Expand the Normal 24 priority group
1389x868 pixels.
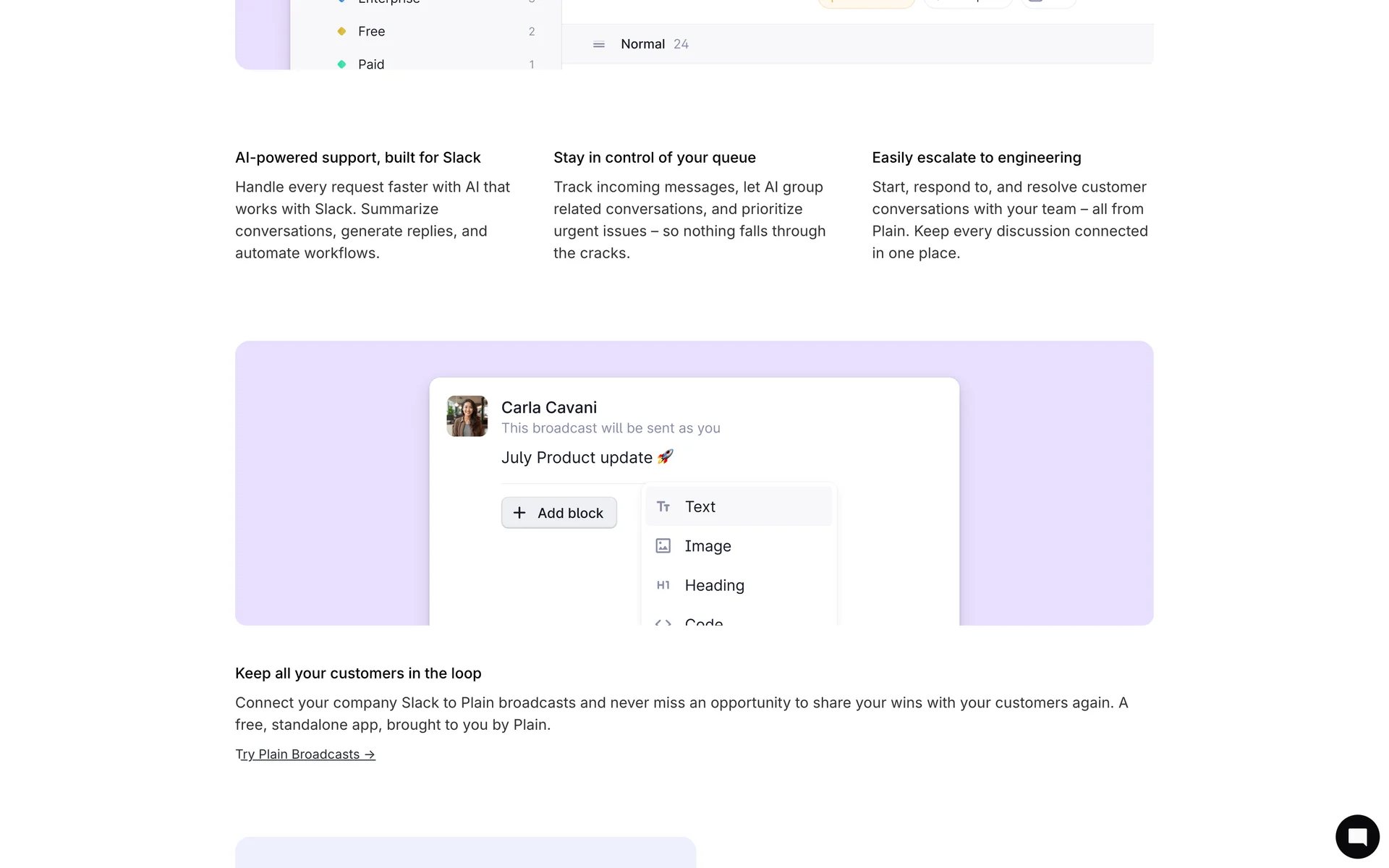click(x=654, y=44)
